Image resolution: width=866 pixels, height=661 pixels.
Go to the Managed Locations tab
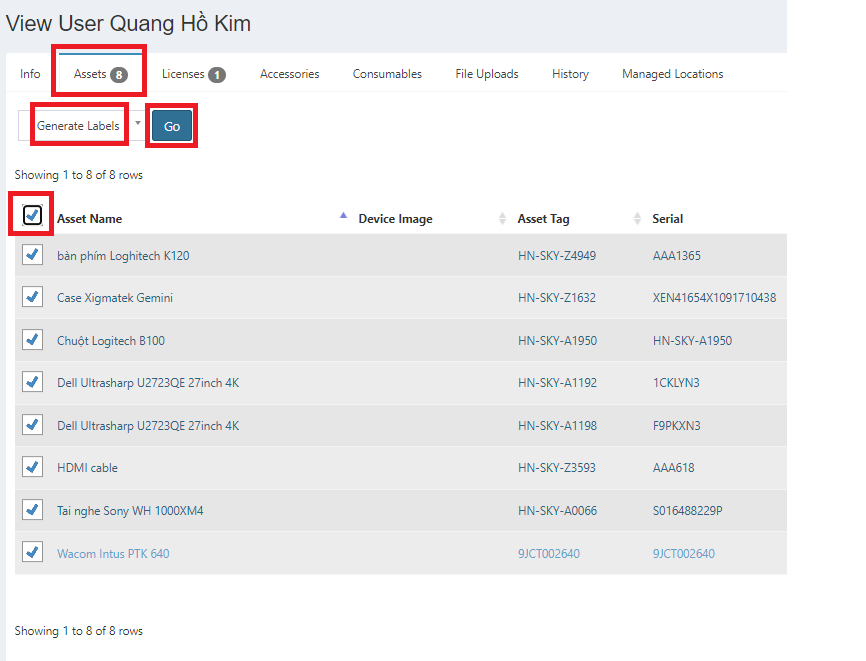672,74
